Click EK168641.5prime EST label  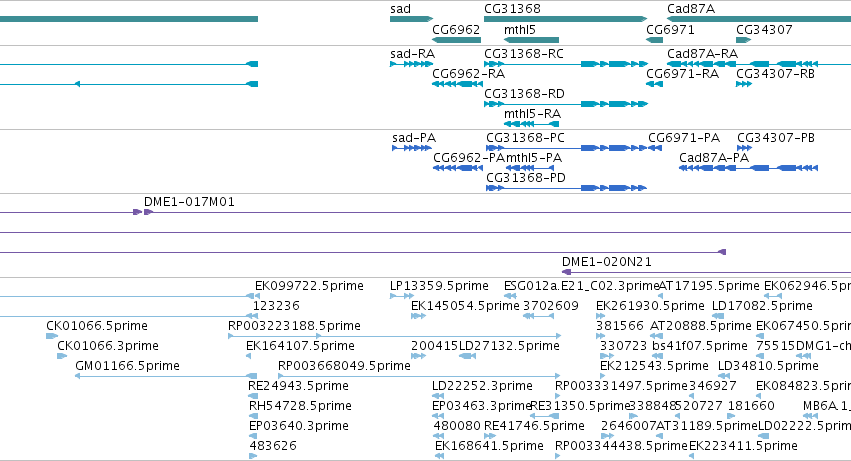490,446
